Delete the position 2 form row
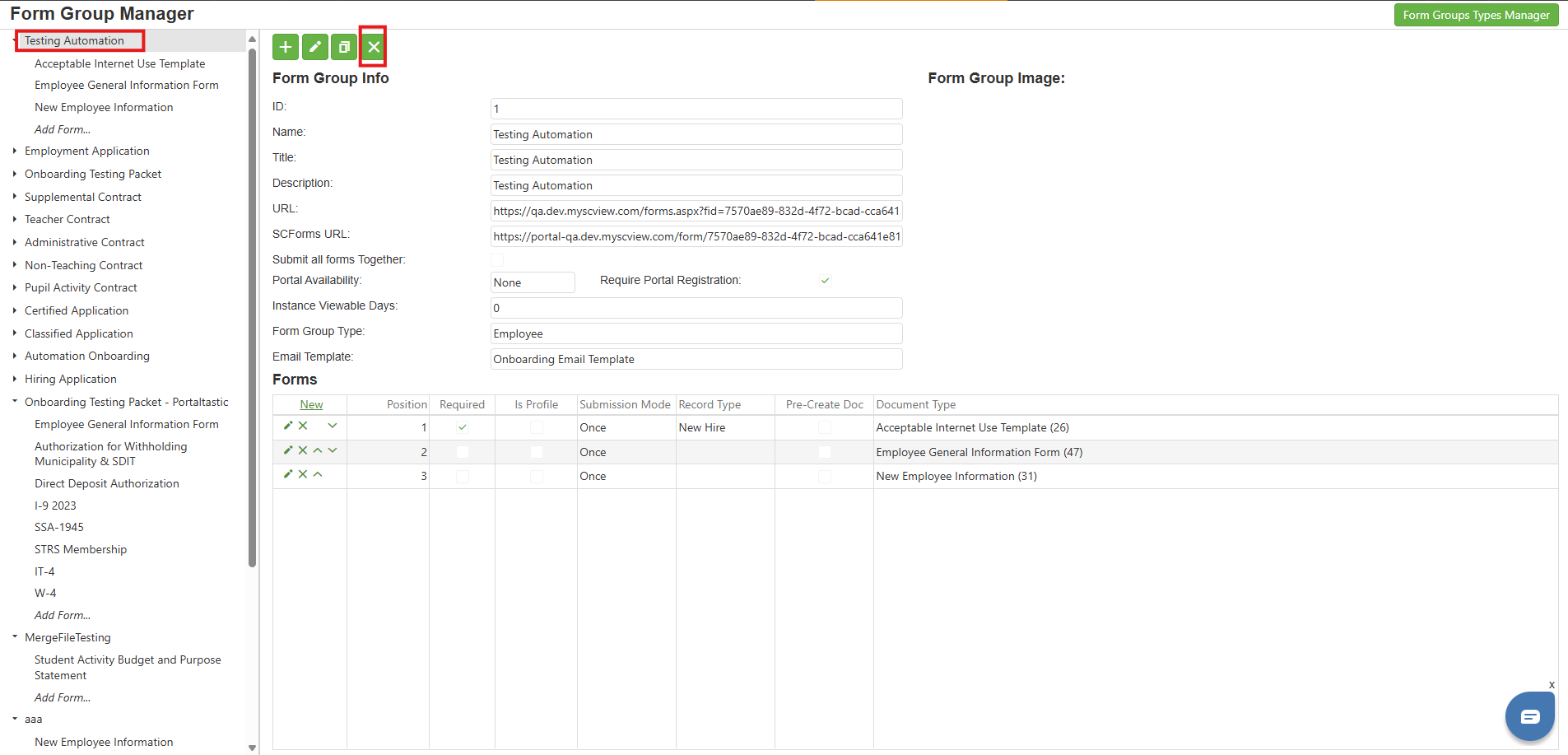The image size is (1568, 755). point(303,450)
